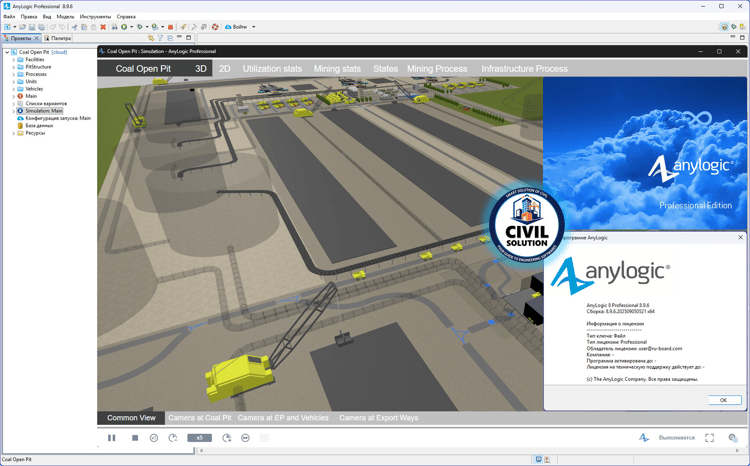Viewport: 750px width, 466px height.
Task: Expand the Facilities folder
Action: click(13, 60)
